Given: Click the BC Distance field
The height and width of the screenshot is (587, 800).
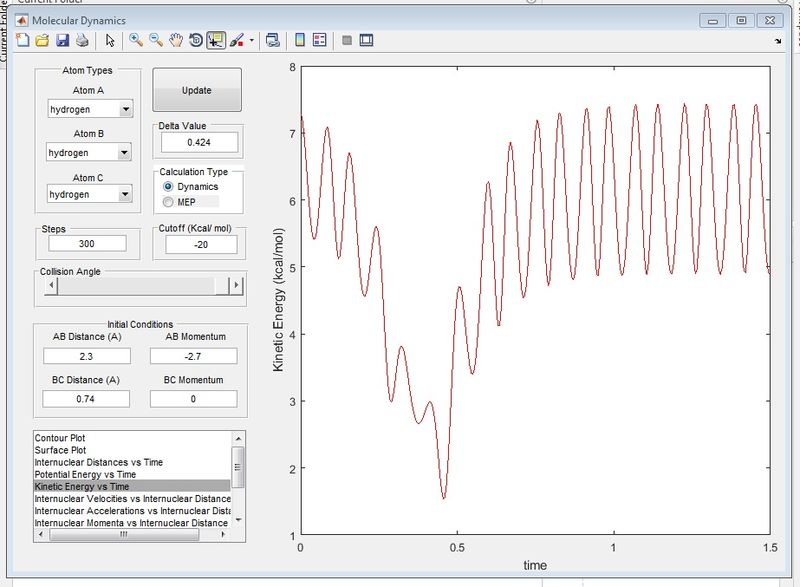Looking at the screenshot, I should tap(86, 399).
